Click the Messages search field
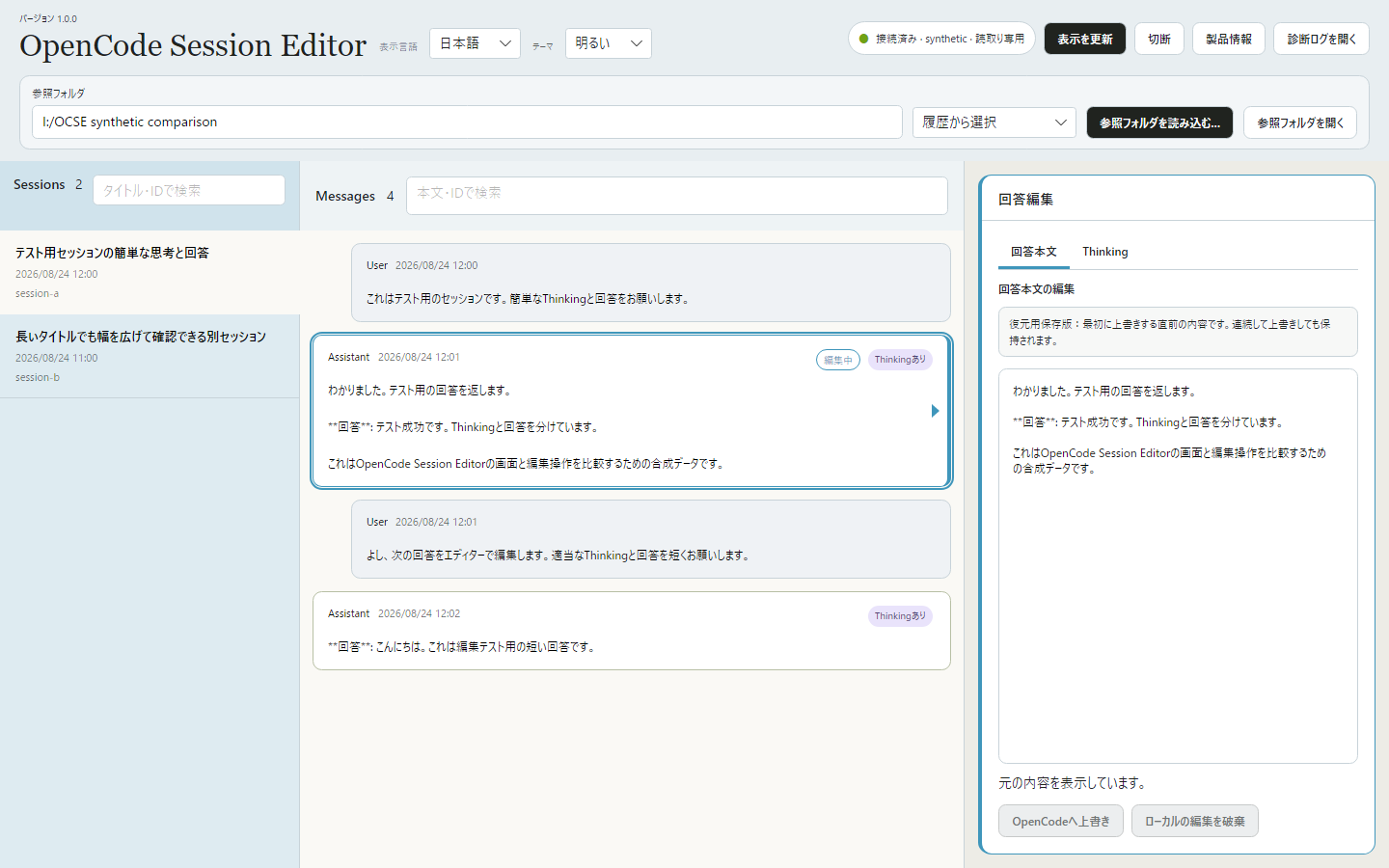The width and height of the screenshot is (1389, 868). [x=677, y=196]
